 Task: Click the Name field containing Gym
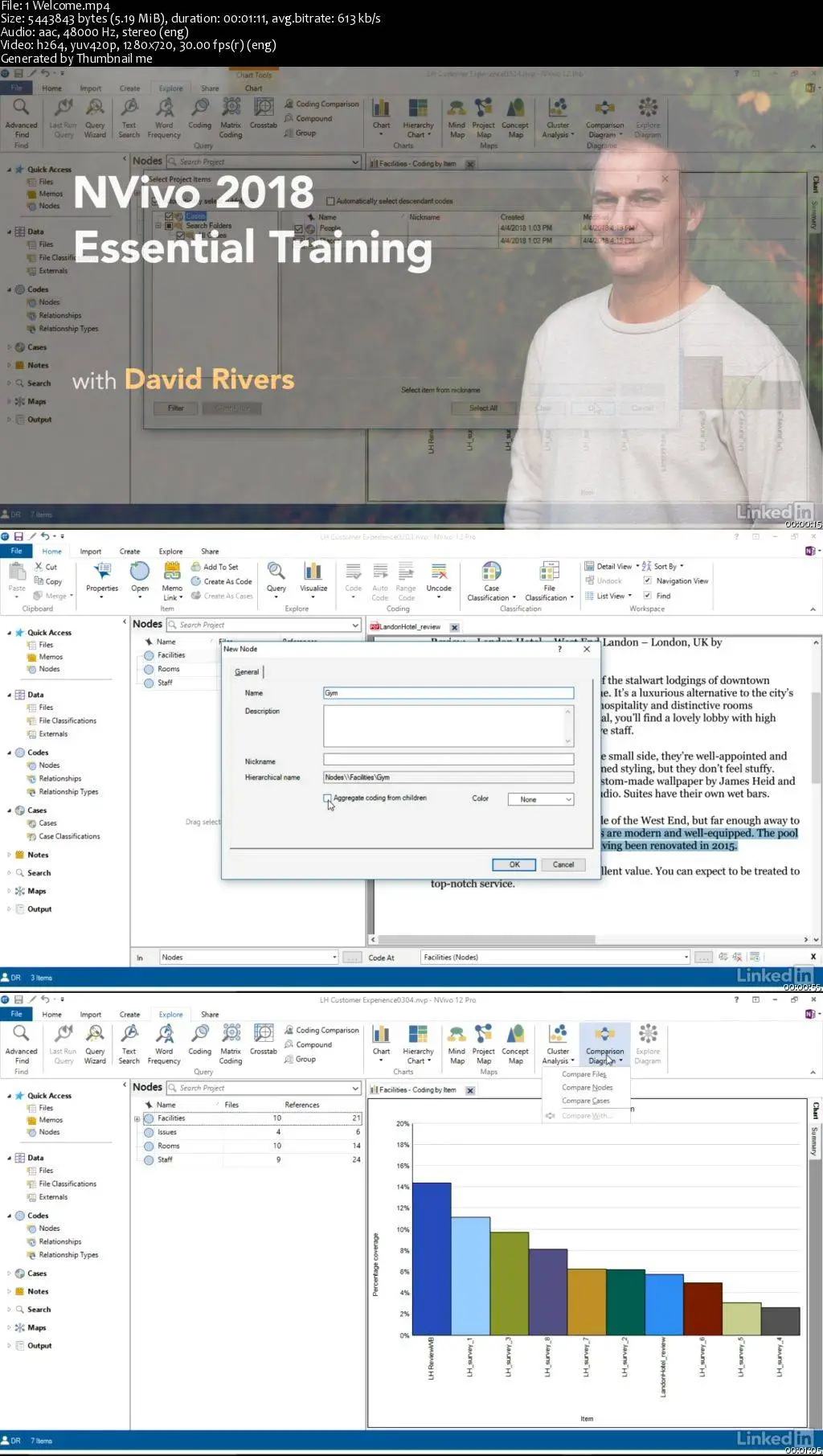448,693
